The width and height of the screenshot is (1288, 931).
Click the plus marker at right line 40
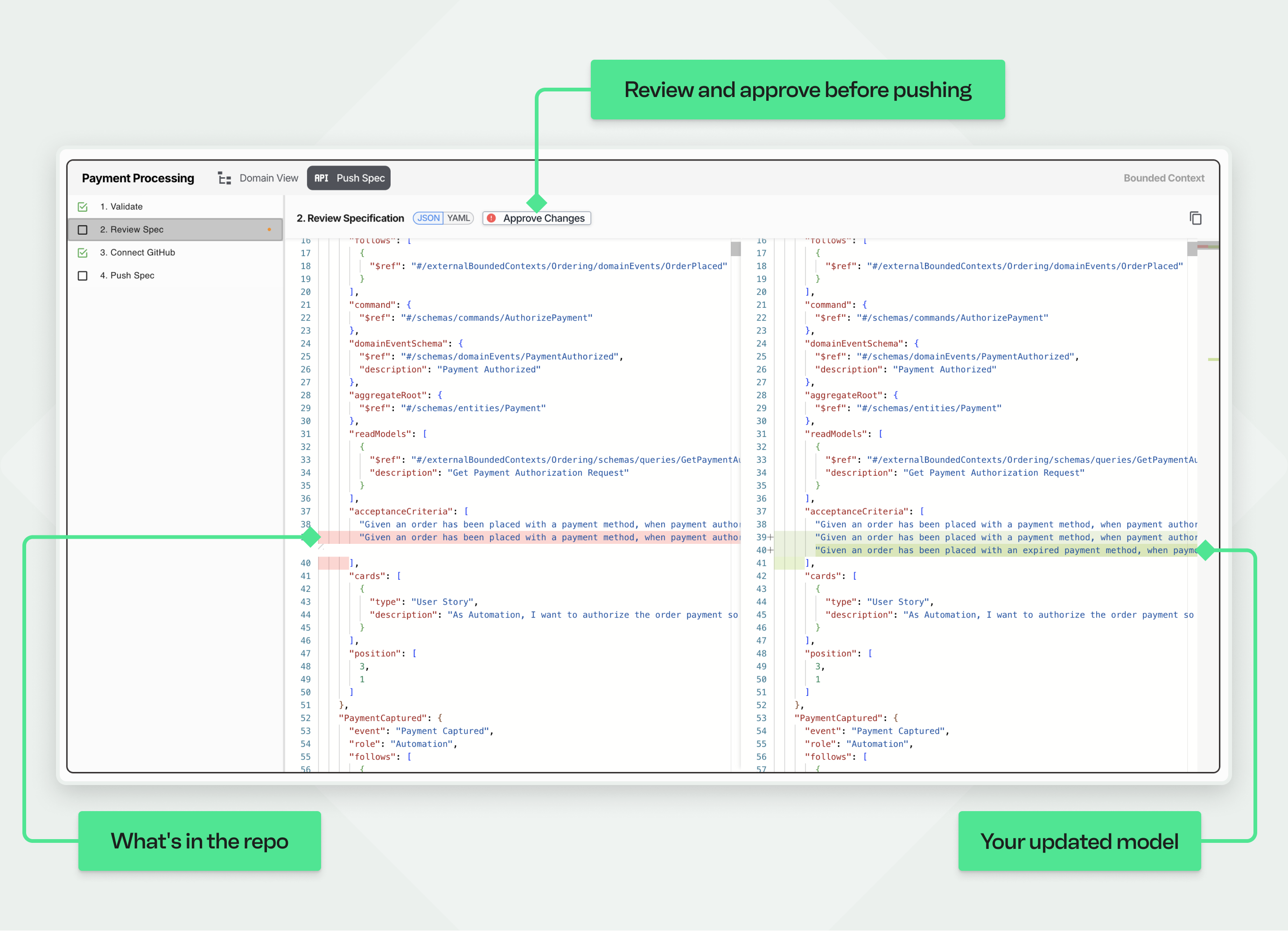point(770,550)
